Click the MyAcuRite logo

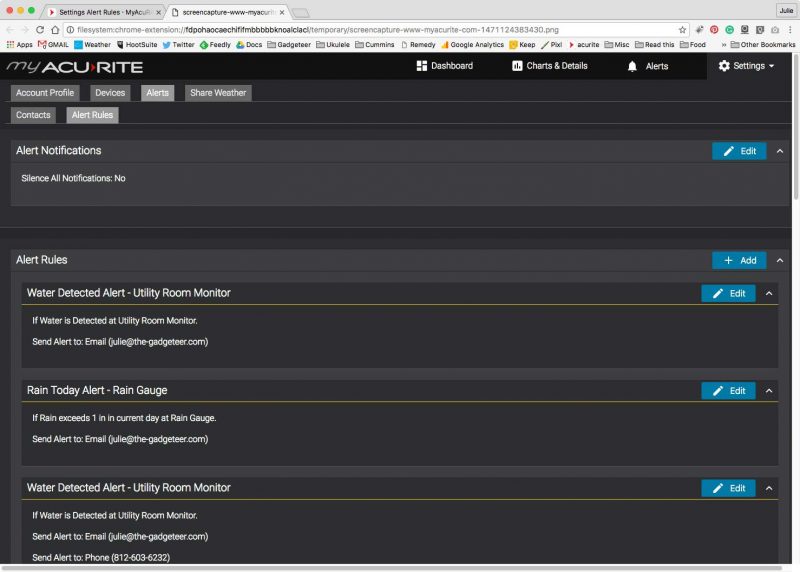pos(75,67)
